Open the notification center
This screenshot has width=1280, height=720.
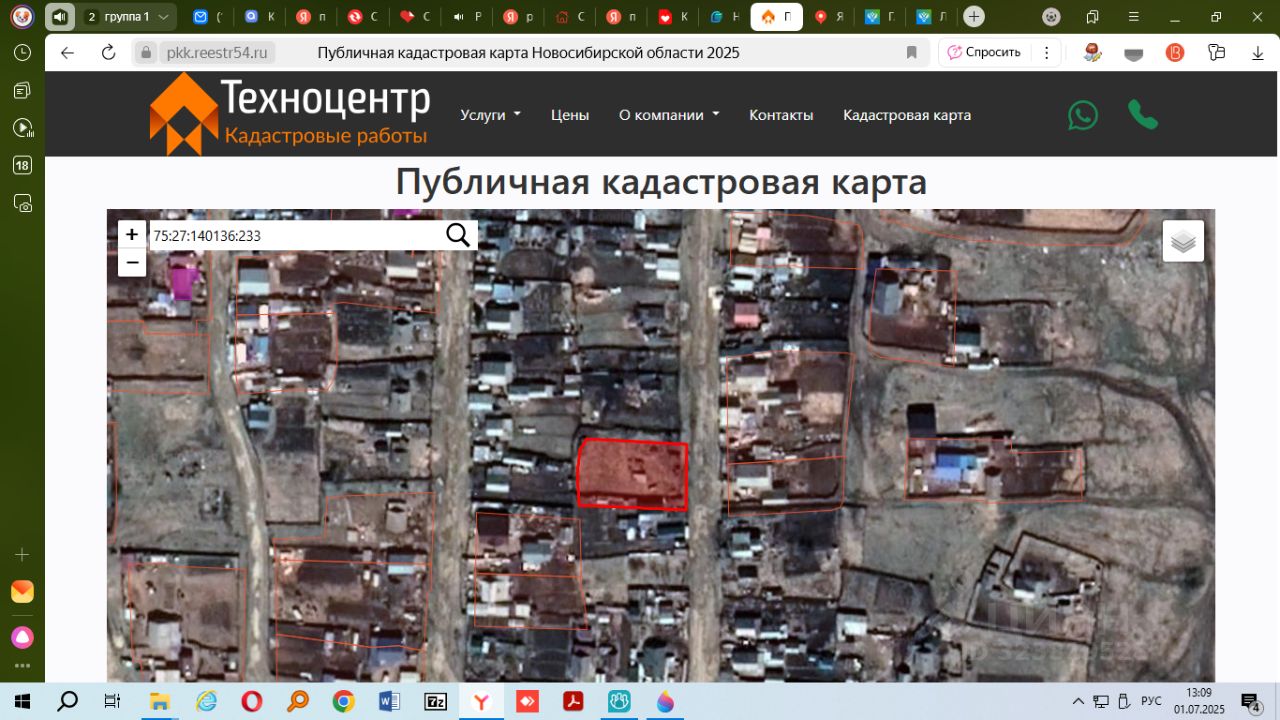point(1250,701)
